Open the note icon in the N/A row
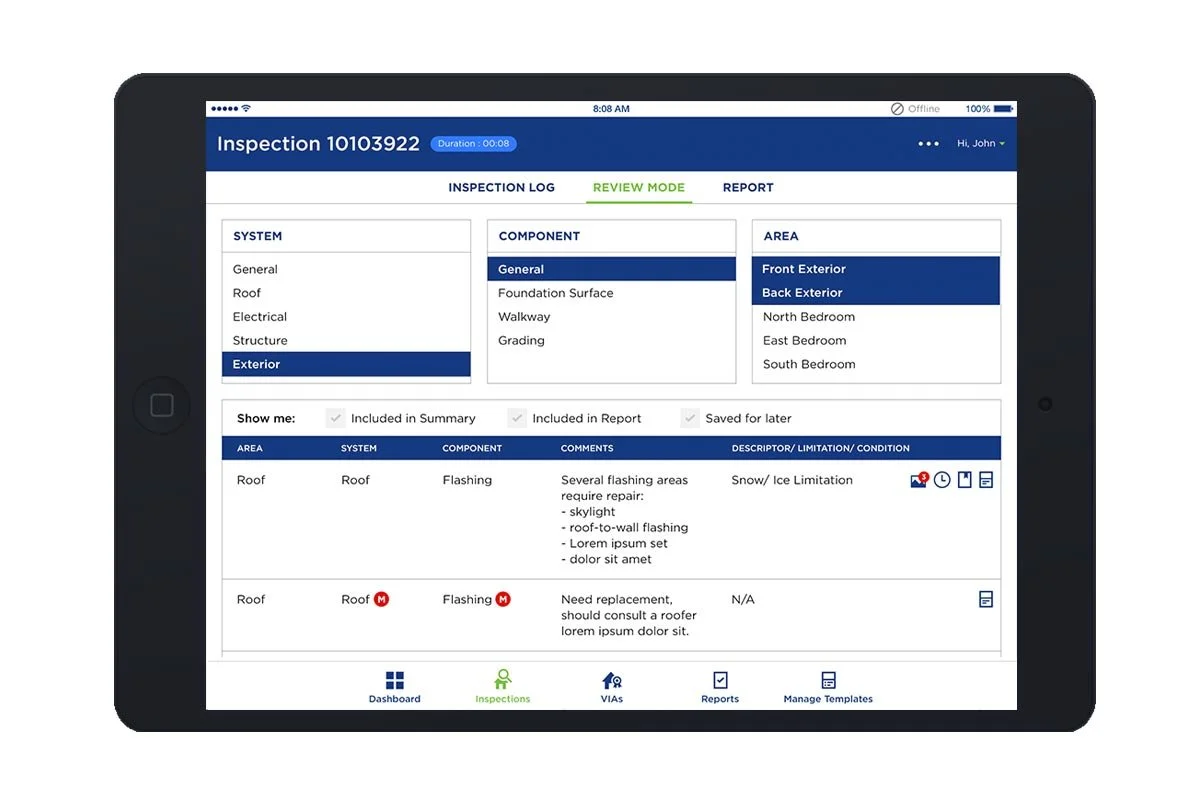1200x800 pixels. point(986,600)
